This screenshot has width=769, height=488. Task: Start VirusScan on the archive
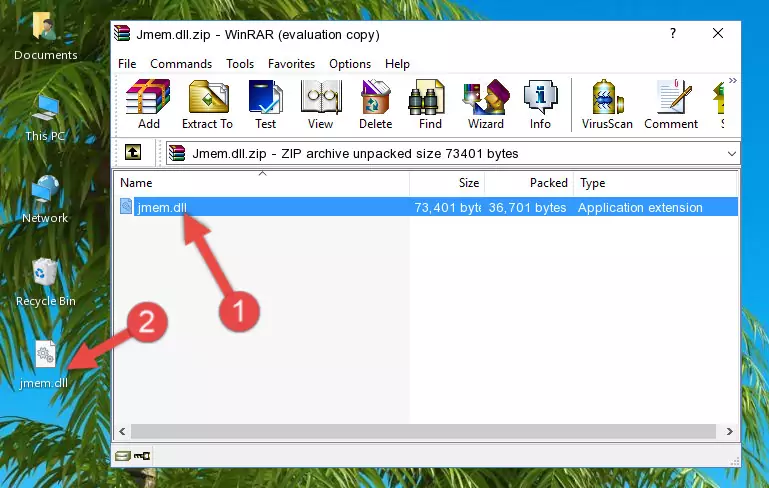pos(607,104)
